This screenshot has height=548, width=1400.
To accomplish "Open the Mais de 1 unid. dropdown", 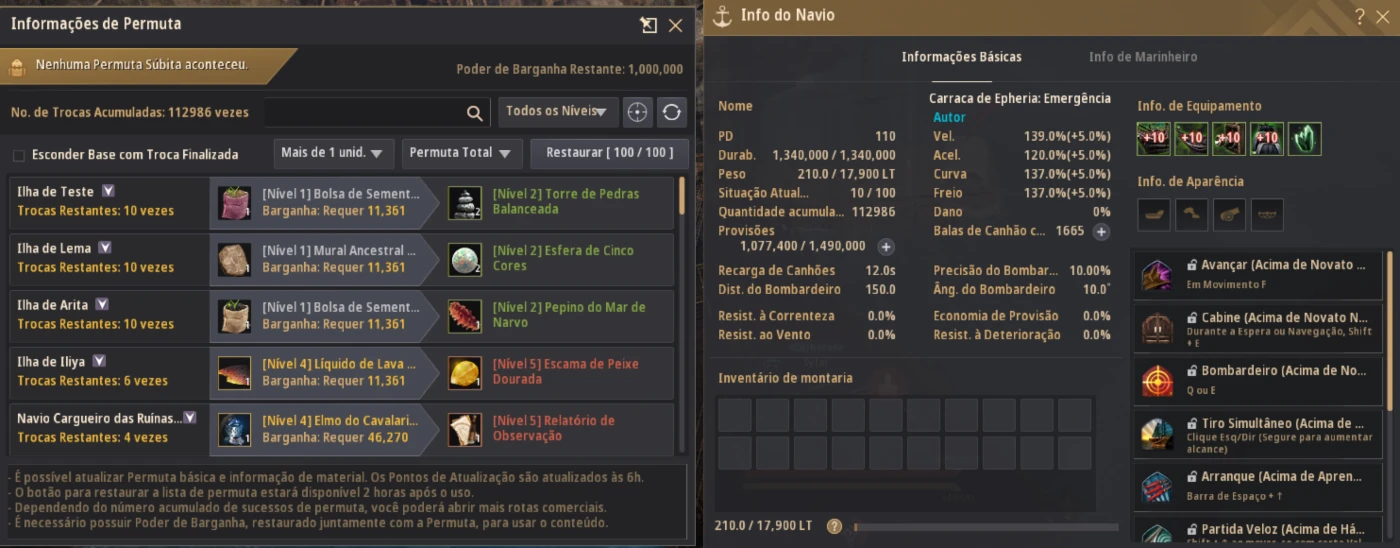I will (333, 154).
